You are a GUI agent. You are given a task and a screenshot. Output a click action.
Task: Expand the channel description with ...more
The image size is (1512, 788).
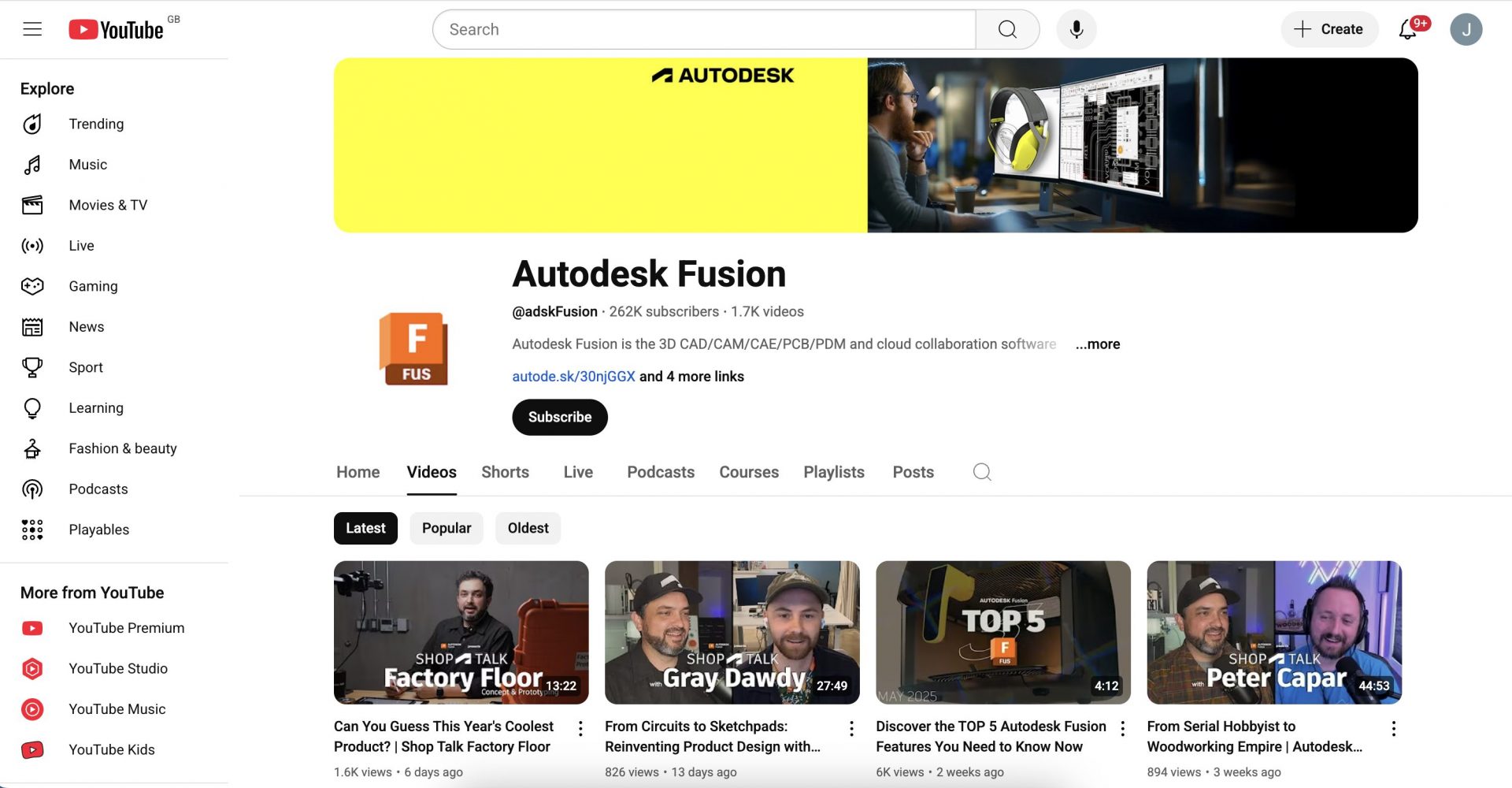1097,344
